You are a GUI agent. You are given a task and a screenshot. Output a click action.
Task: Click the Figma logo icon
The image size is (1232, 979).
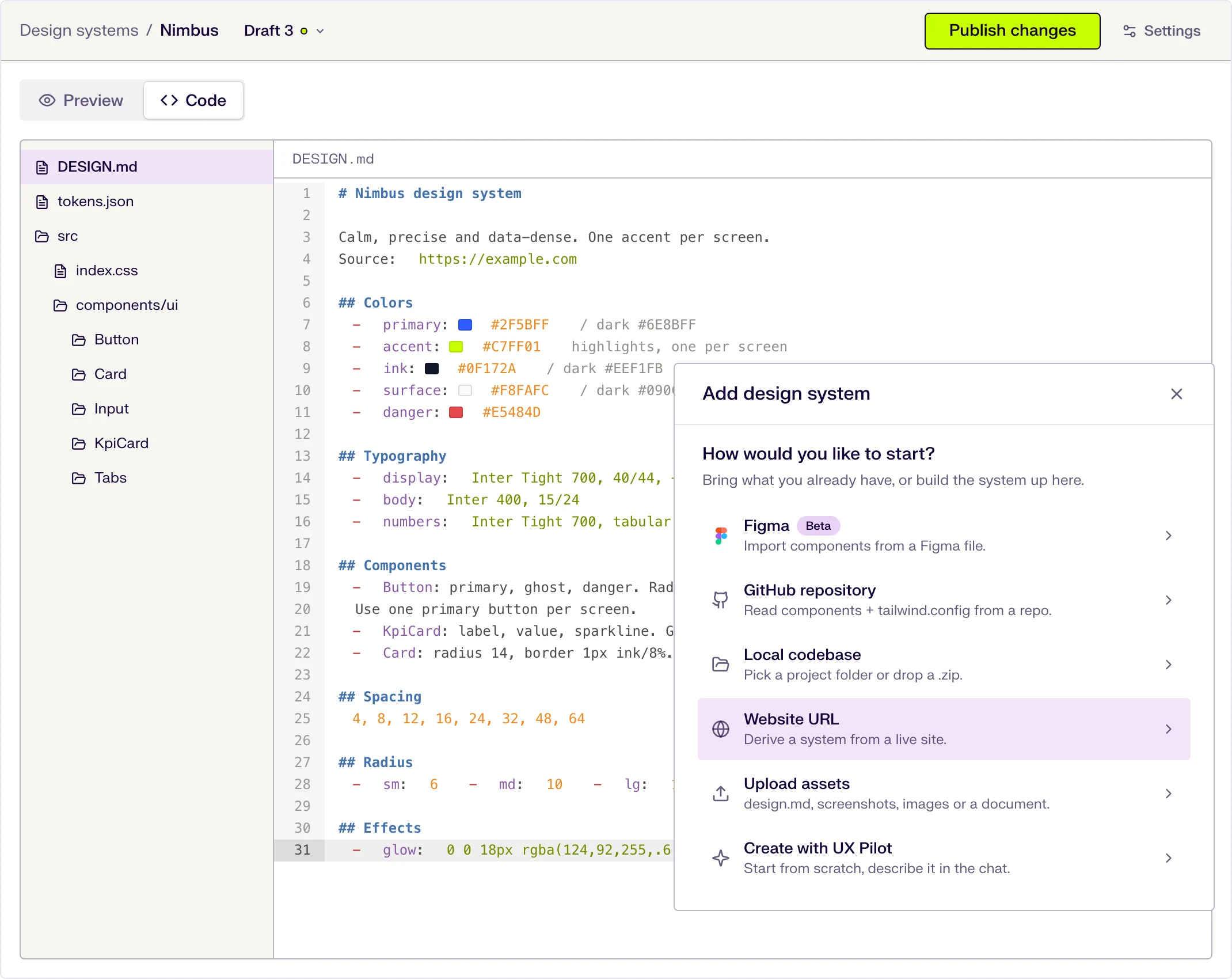pos(721,536)
